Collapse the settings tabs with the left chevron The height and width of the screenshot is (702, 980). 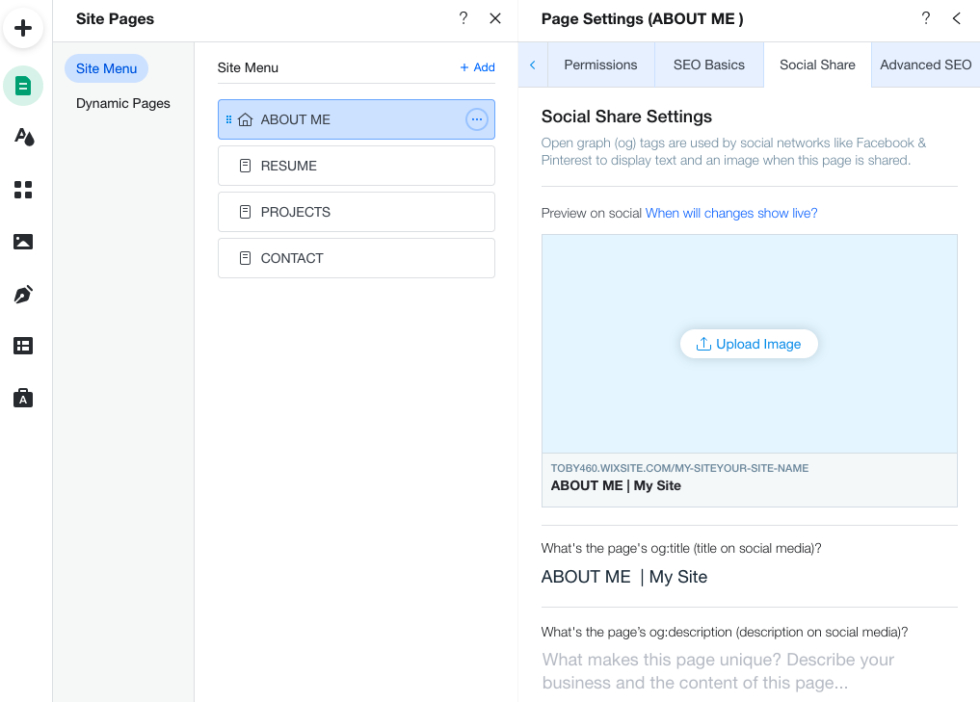pyautogui.click(x=532, y=64)
